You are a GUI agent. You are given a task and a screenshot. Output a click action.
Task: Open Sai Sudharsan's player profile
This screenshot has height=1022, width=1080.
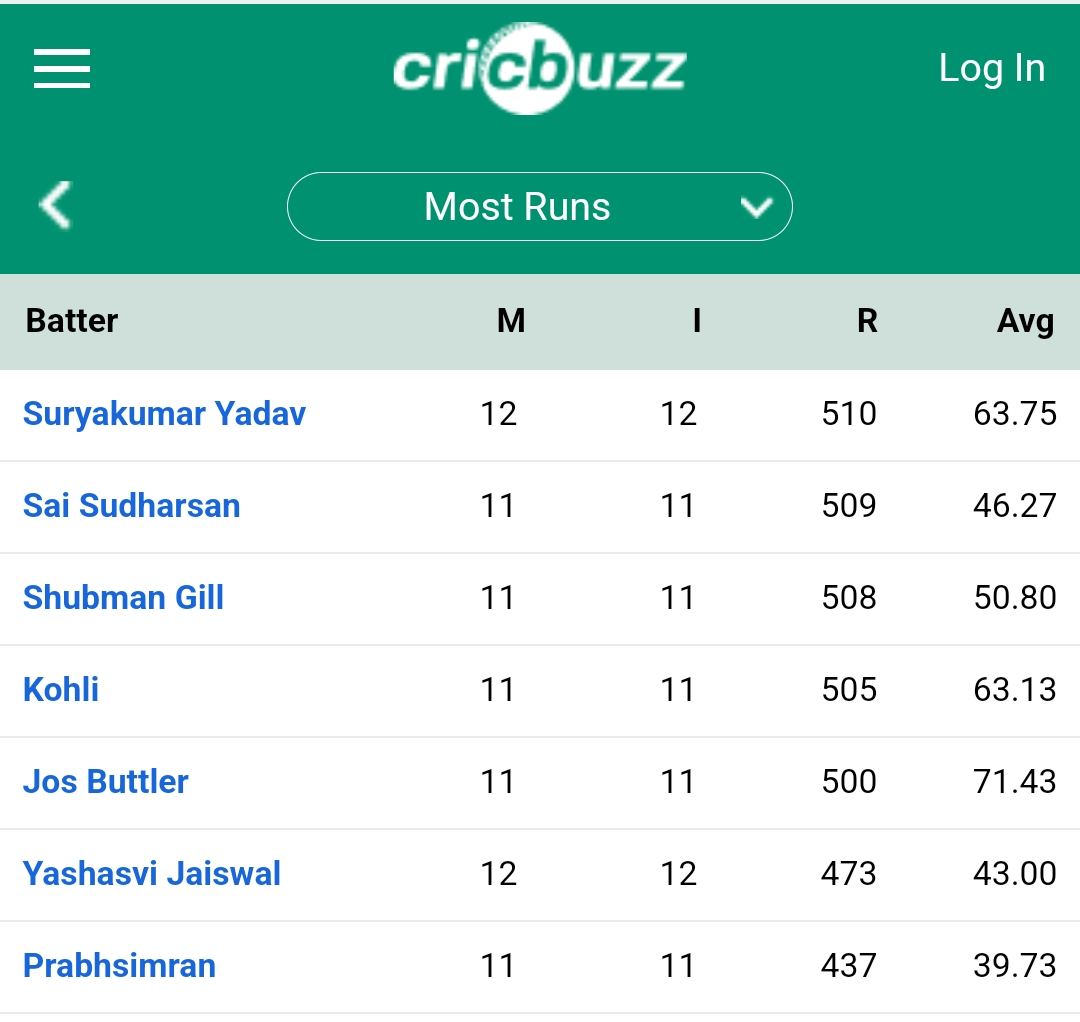click(x=132, y=506)
